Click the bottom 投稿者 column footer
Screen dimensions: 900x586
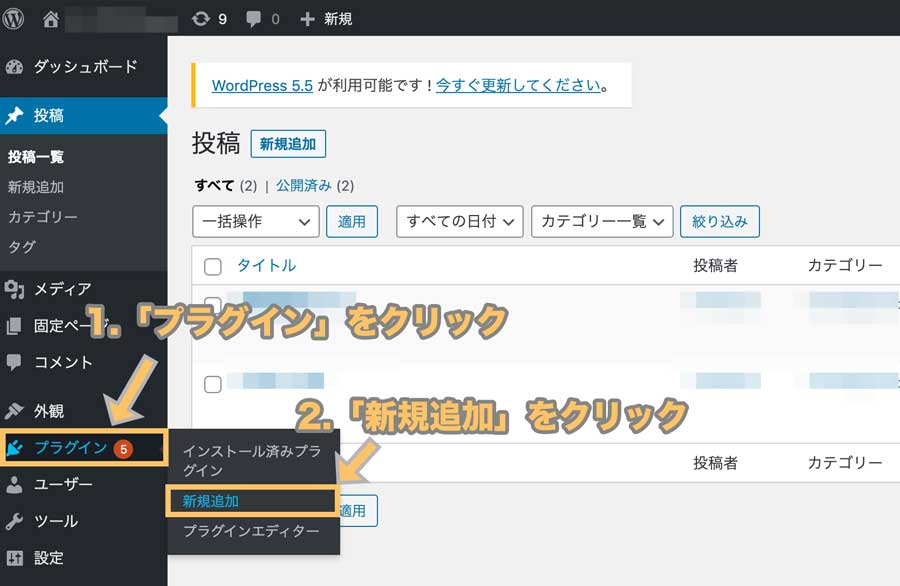pyautogui.click(x=715, y=463)
